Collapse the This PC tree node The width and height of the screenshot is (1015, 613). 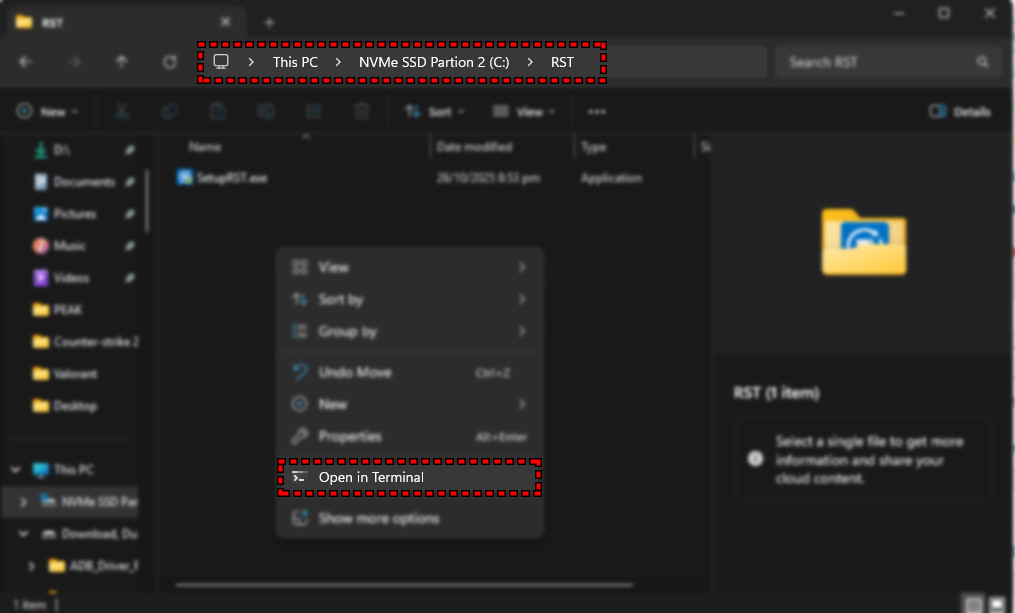coord(14,469)
